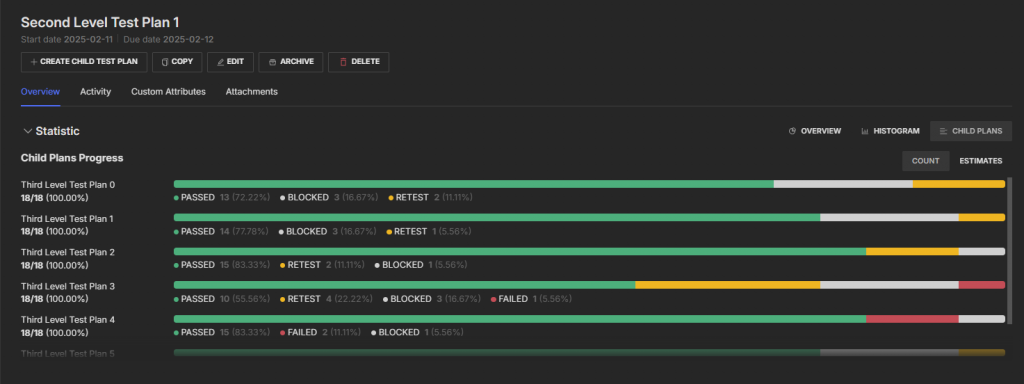Toggle statistic view to Histogram
The width and height of the screenshot is (1024, 384).
point(890,131)
